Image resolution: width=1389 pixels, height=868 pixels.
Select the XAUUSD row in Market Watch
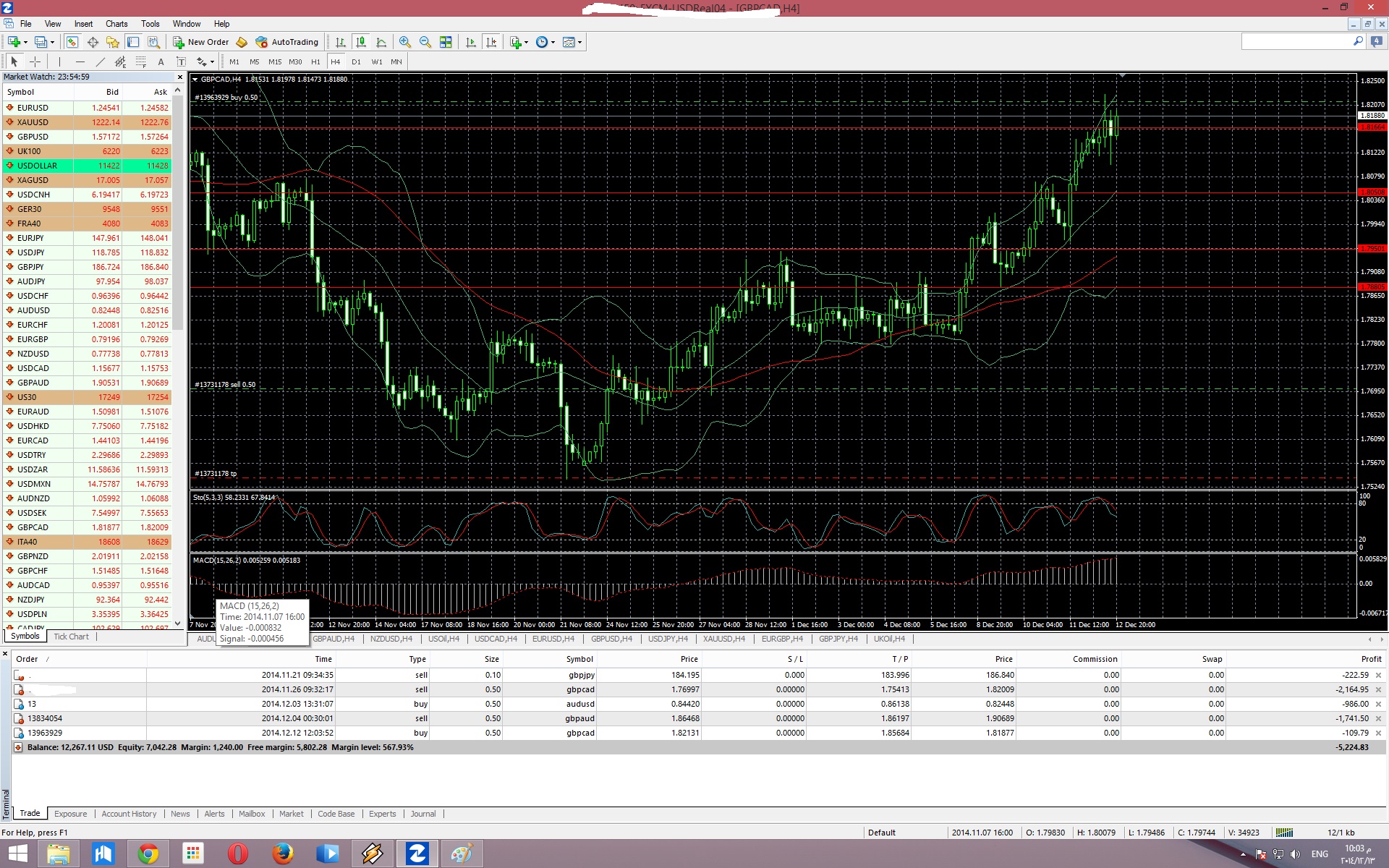click(87, 122)
